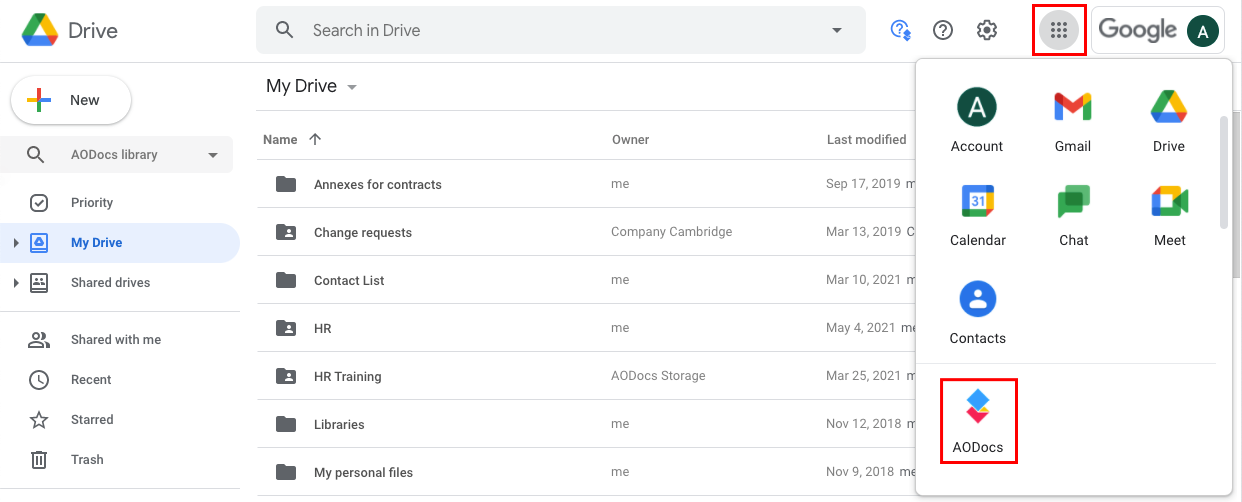
Task: Click the Settings gear icon
Action: [987, 30]
